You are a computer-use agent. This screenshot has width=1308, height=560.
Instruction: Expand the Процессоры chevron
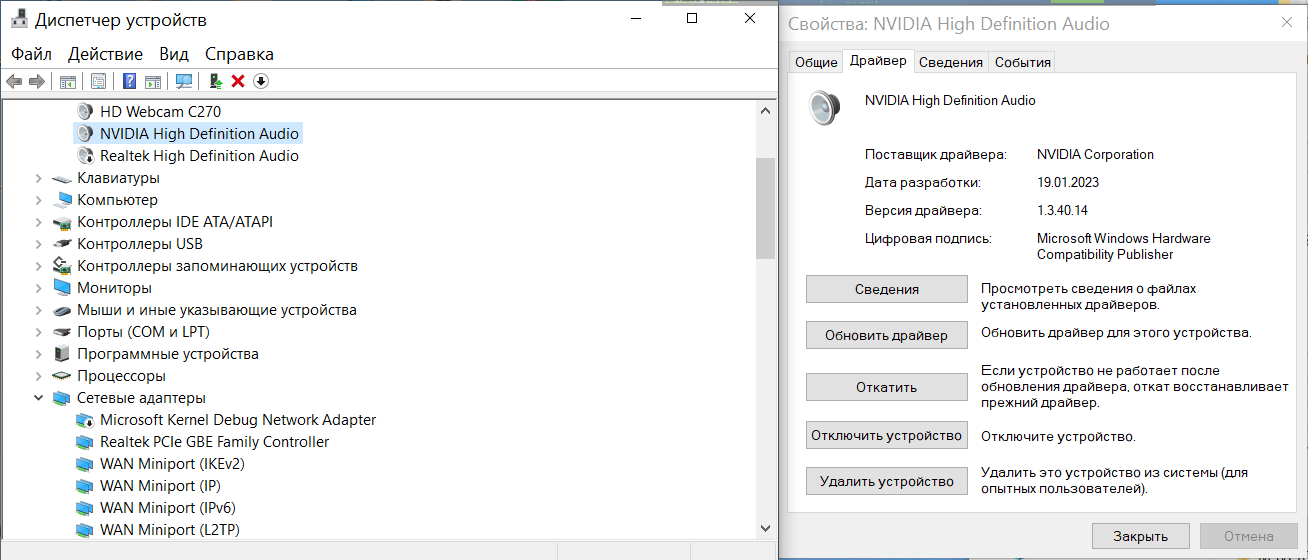(x=39, y=376)
